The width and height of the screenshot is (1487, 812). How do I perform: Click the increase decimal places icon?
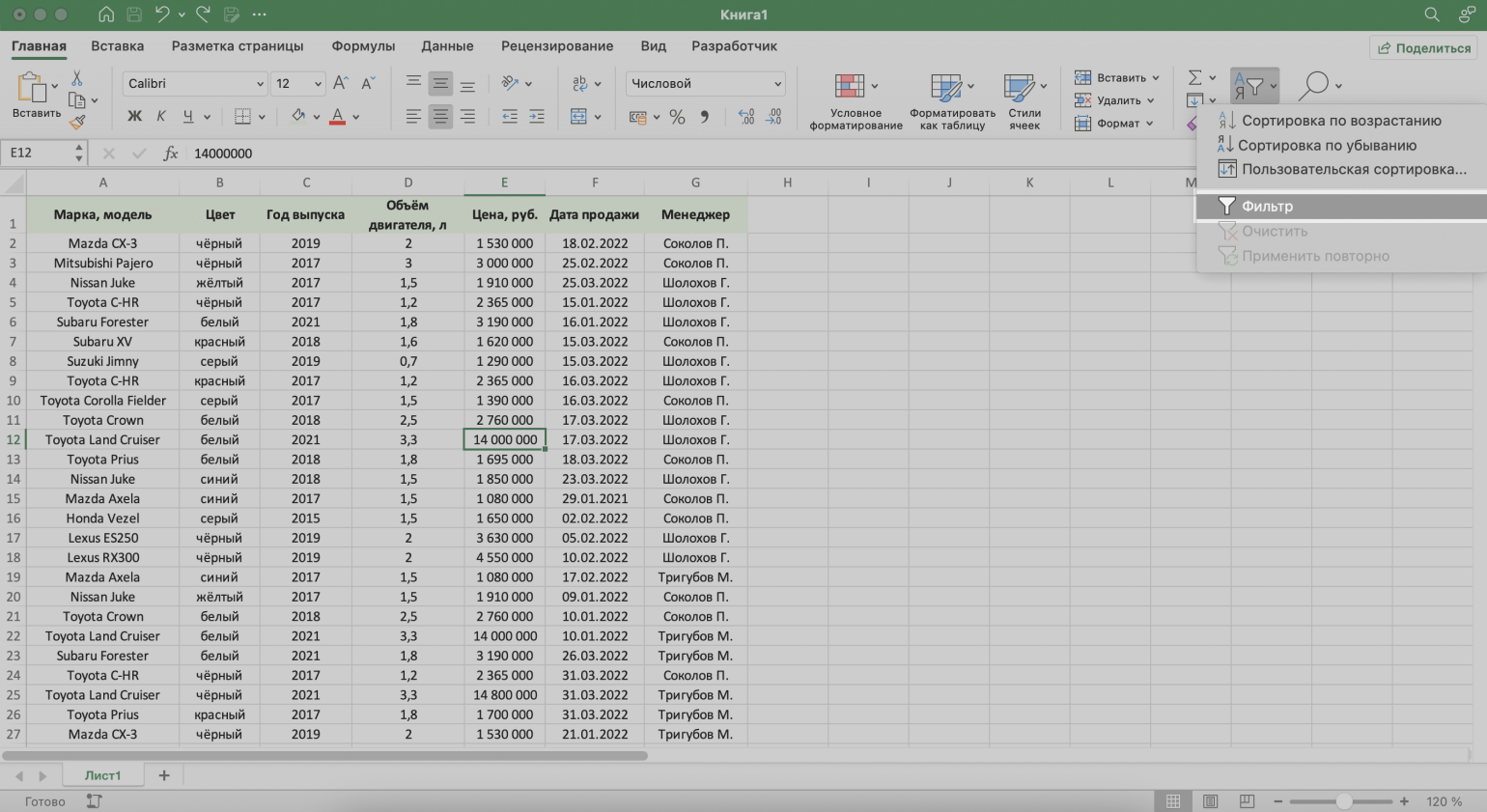pos(746,117)
